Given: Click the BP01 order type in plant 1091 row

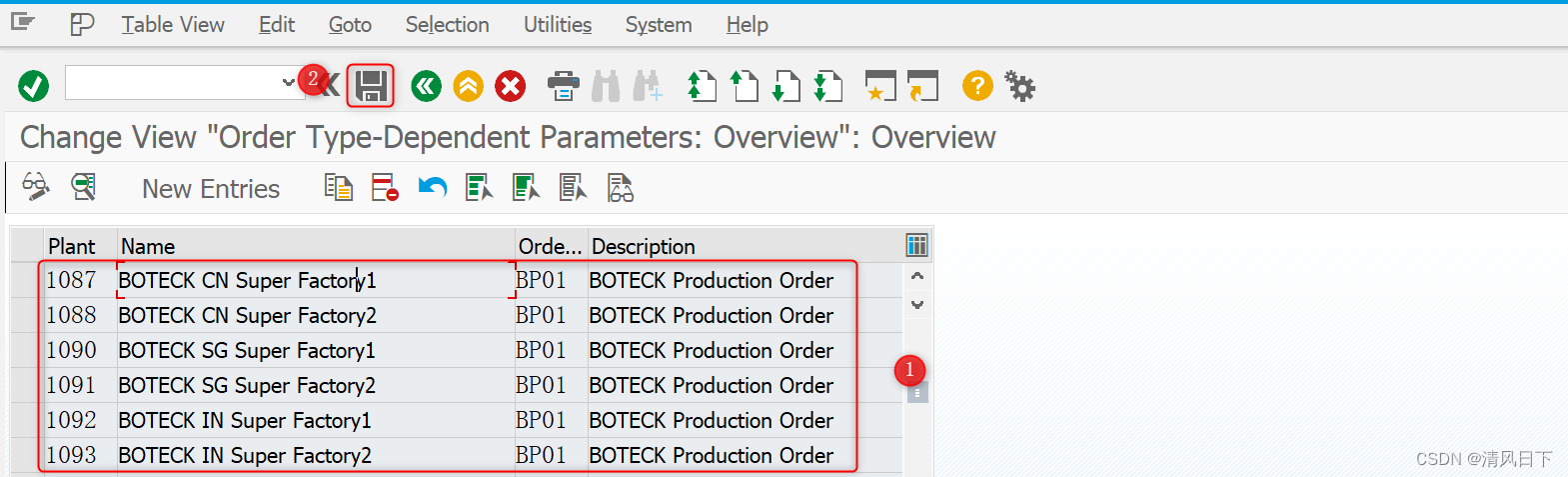Looking at the screenshot, I should pos(551,385).
